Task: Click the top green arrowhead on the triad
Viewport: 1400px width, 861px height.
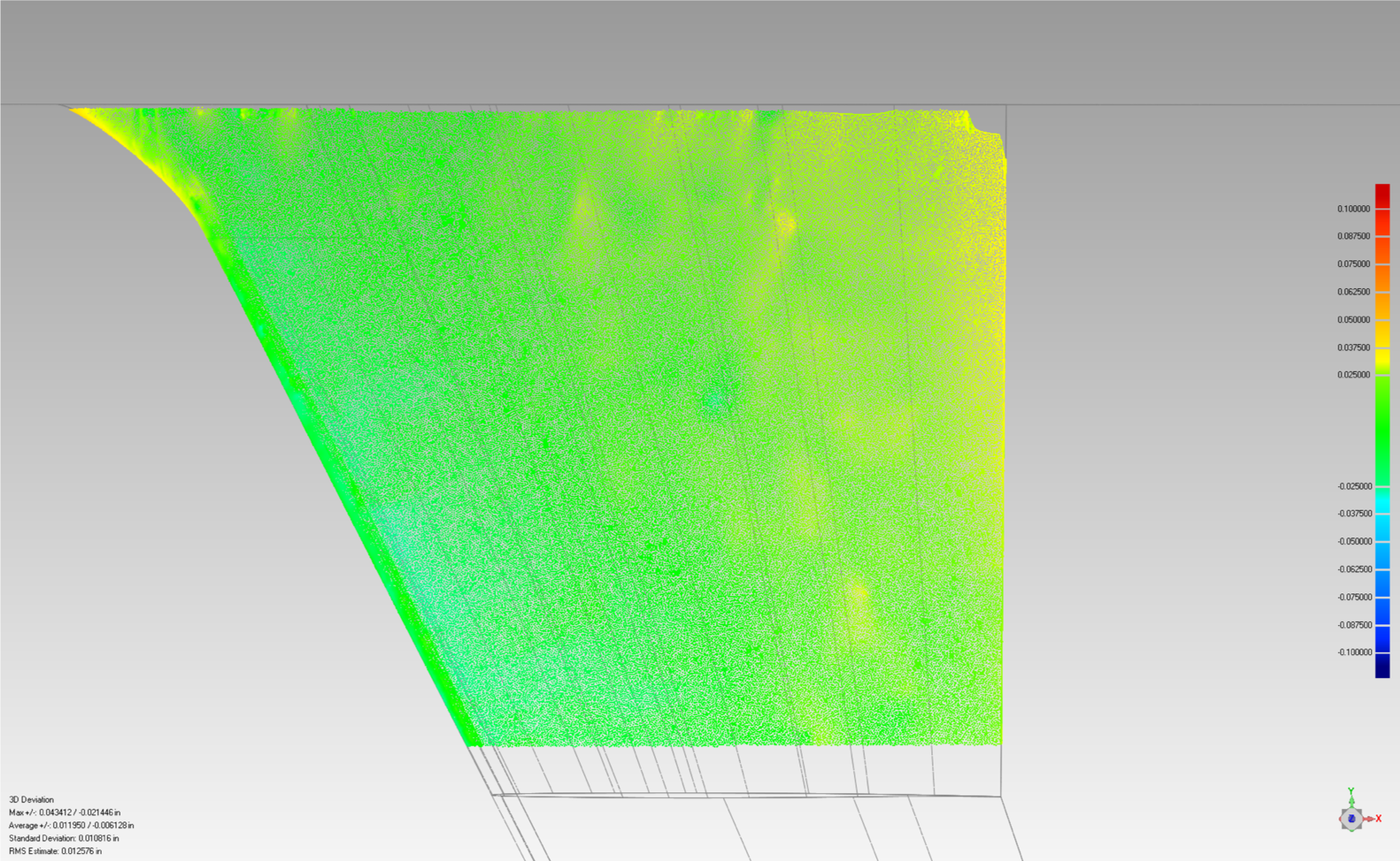Action: click(1352, 799)
